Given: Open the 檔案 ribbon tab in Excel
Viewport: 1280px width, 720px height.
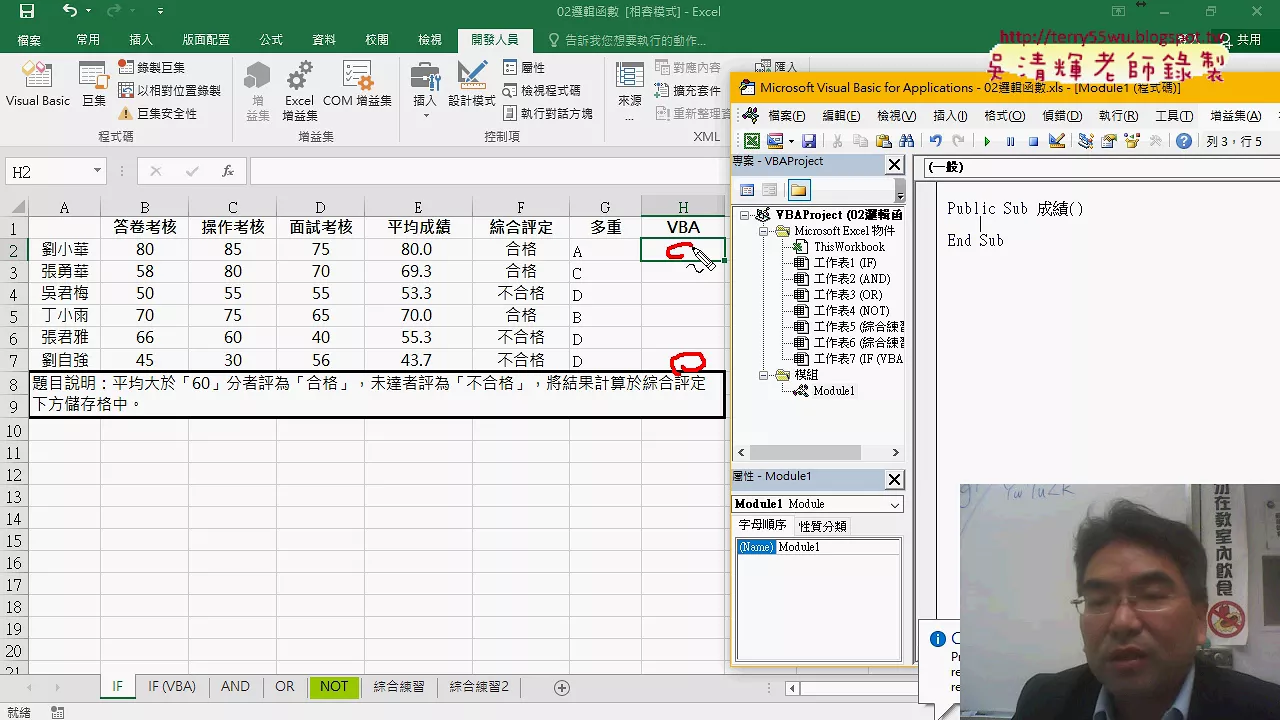Looking at the screenshot, I should click(x=30, y=40).
